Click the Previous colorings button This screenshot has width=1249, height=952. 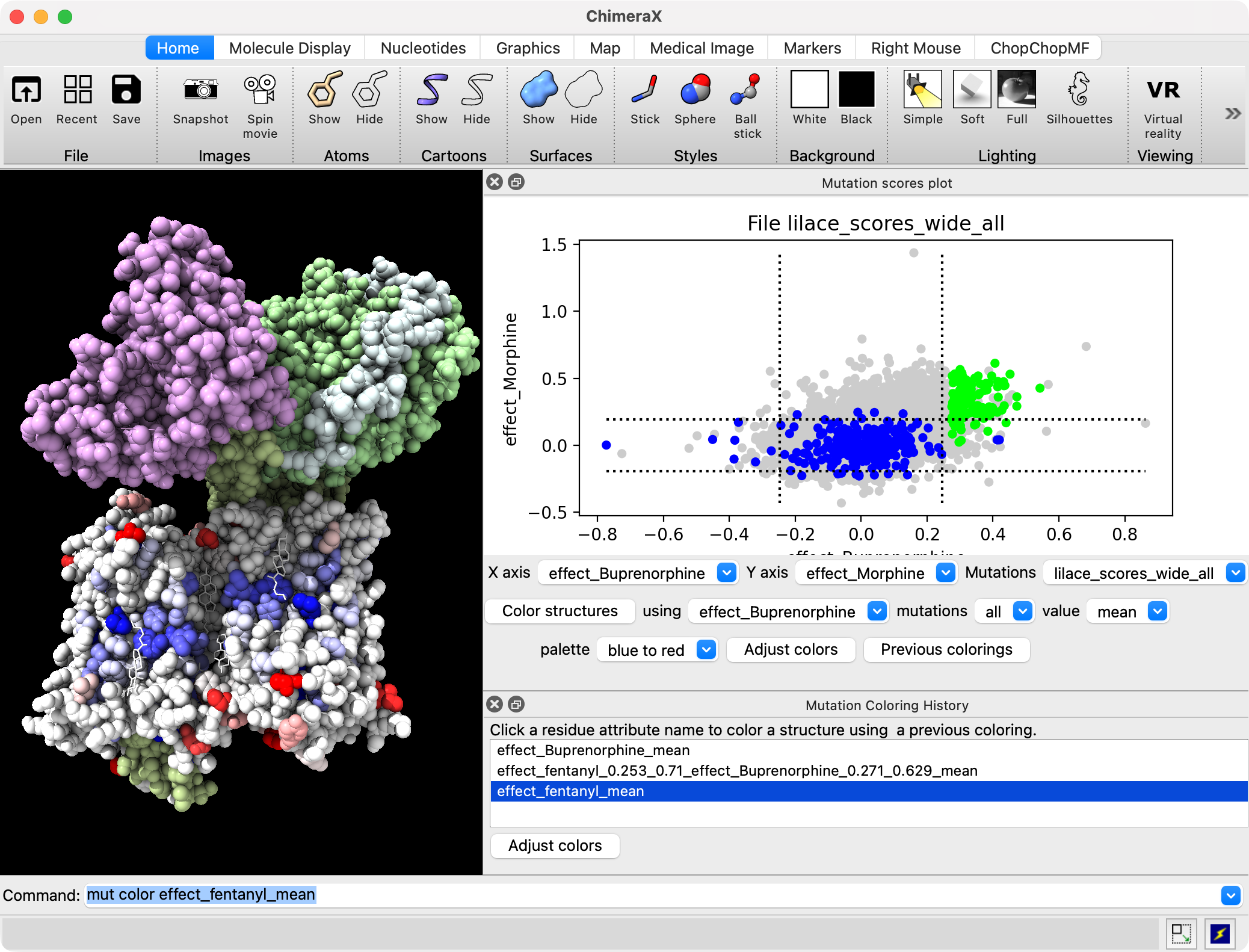[x=946, y=649]
